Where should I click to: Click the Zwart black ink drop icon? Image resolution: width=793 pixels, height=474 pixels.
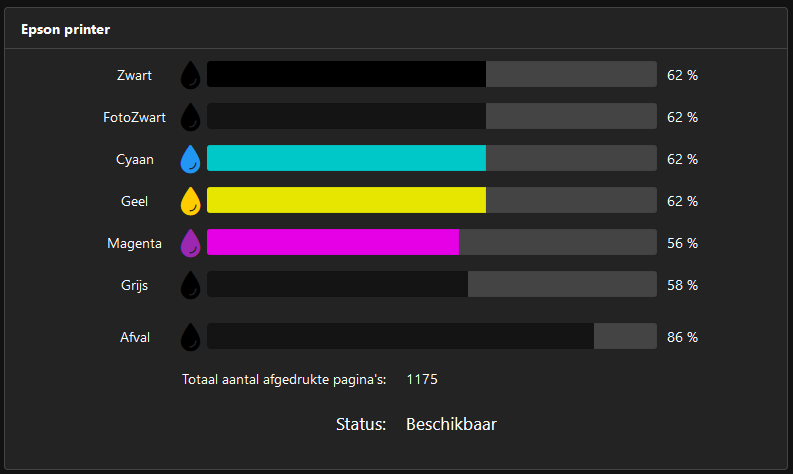tap(190, 75)
